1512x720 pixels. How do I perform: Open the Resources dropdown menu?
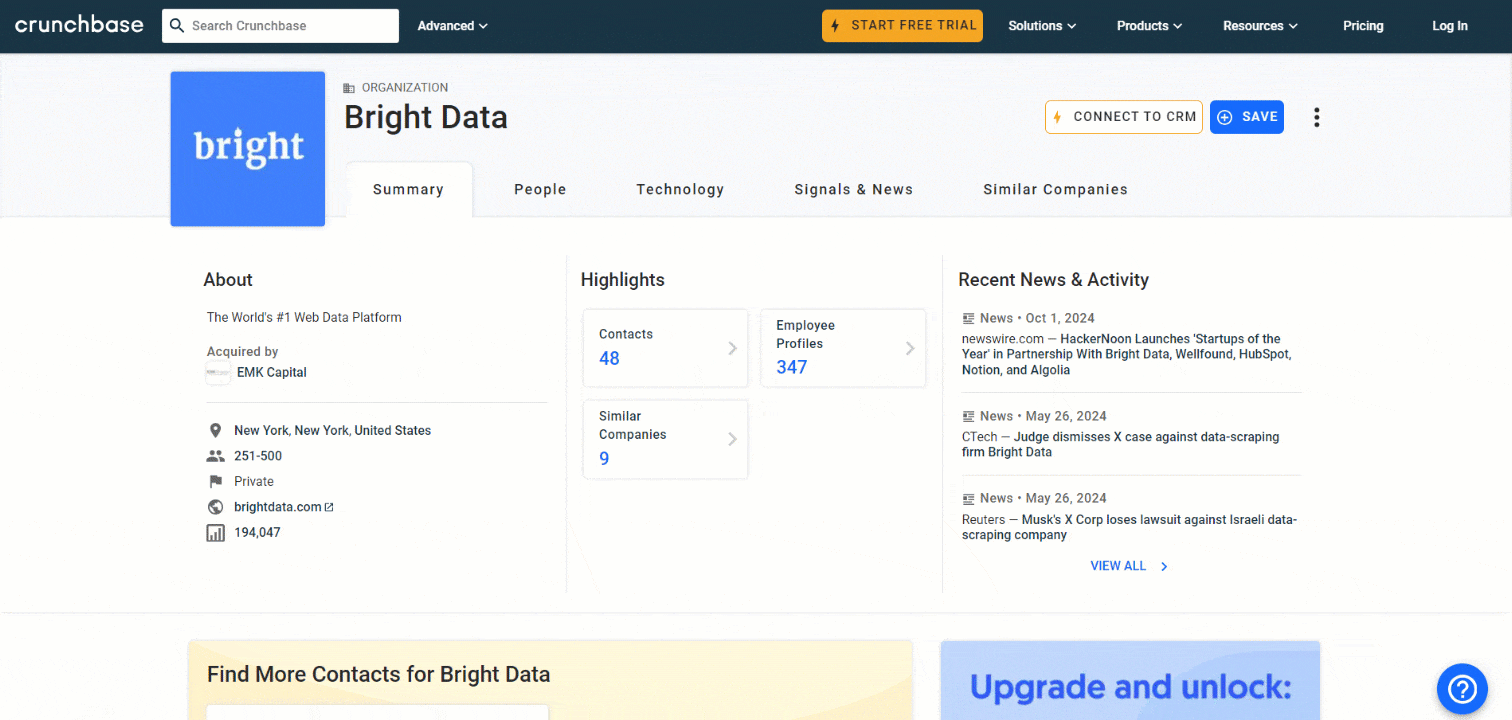pos(1259,25)
